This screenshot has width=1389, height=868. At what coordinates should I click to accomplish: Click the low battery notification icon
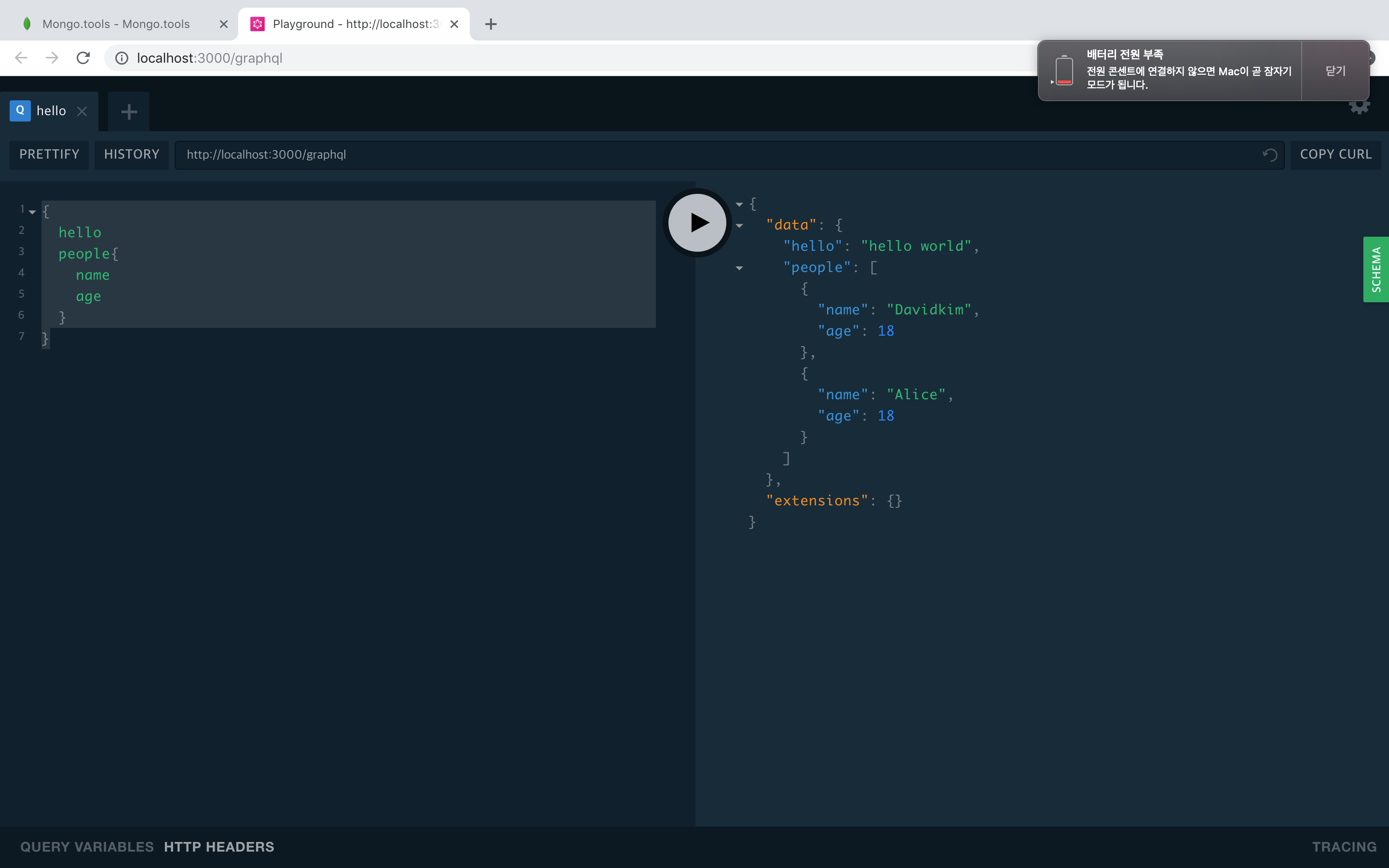coord(1063,70)
